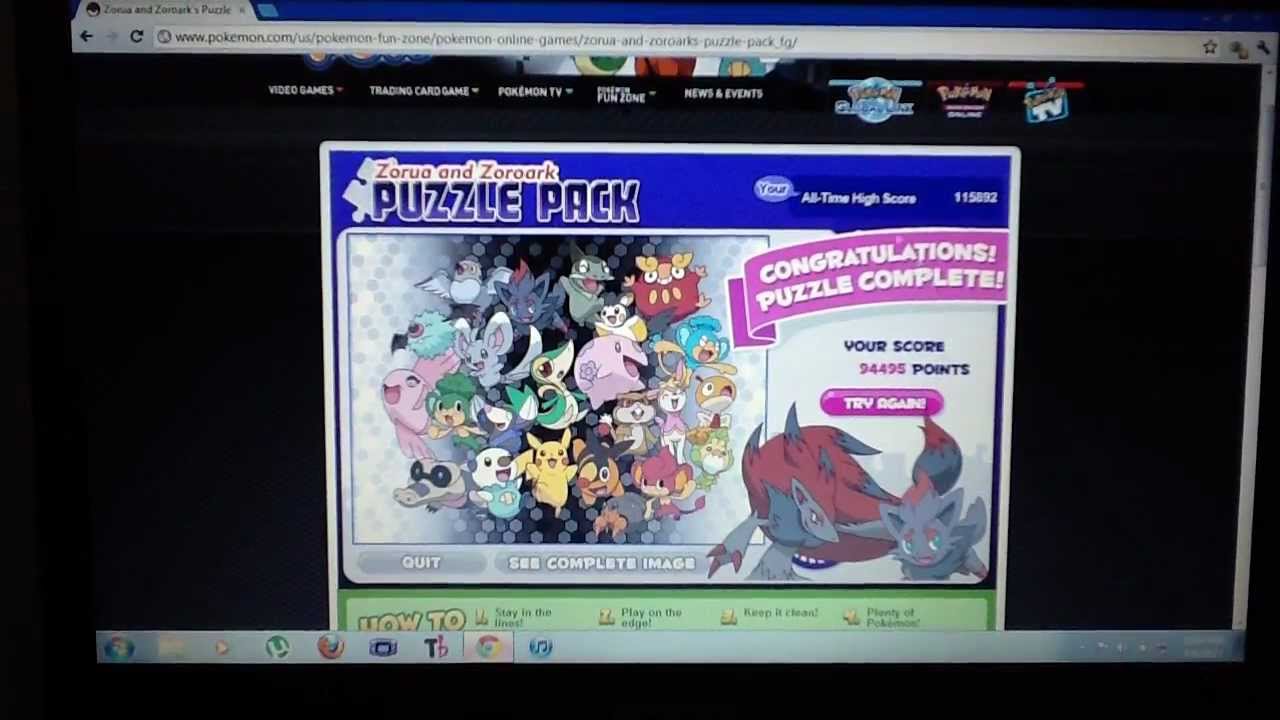Click the 94495 score value
This screenshot has height=720, width=1280.
(882, 369)
